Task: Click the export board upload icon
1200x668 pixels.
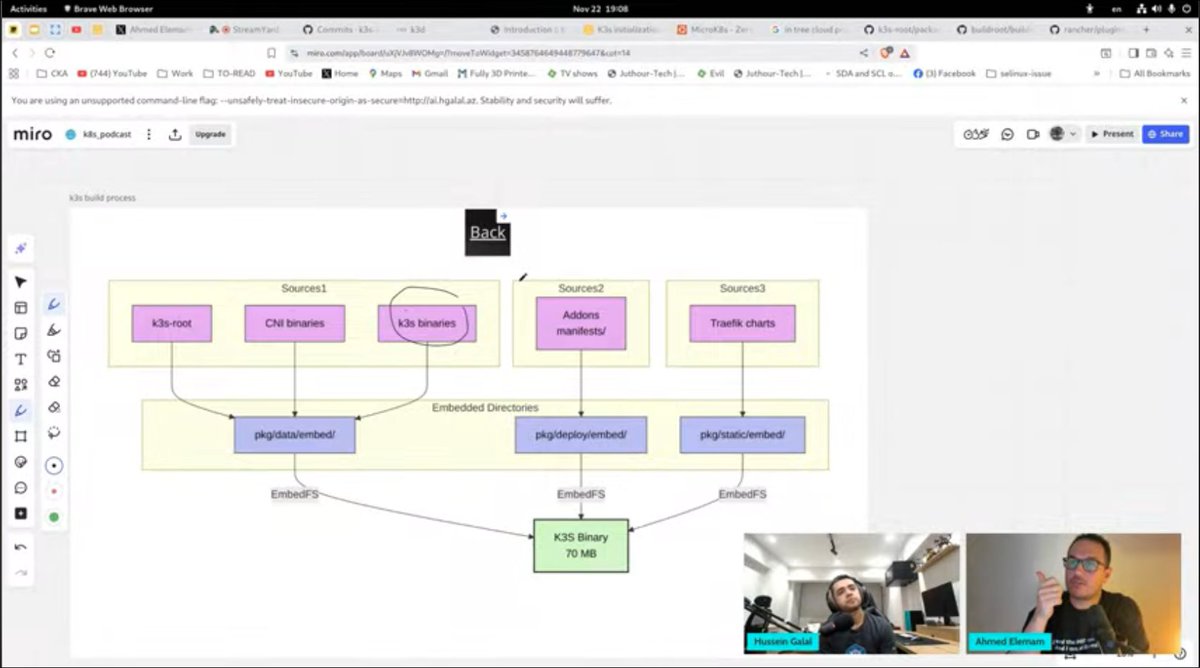Action: pyautogui.click(x=175, y=134)
